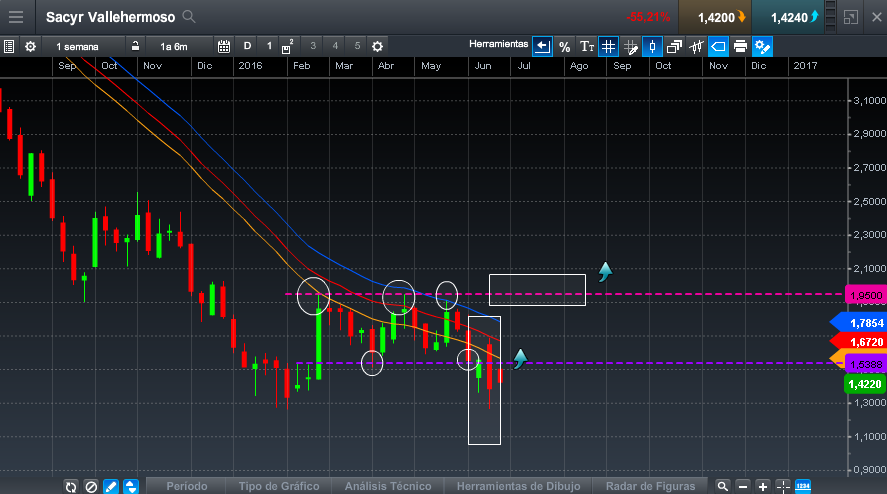Click the market depth ladder icon

[x=830, y=17]
